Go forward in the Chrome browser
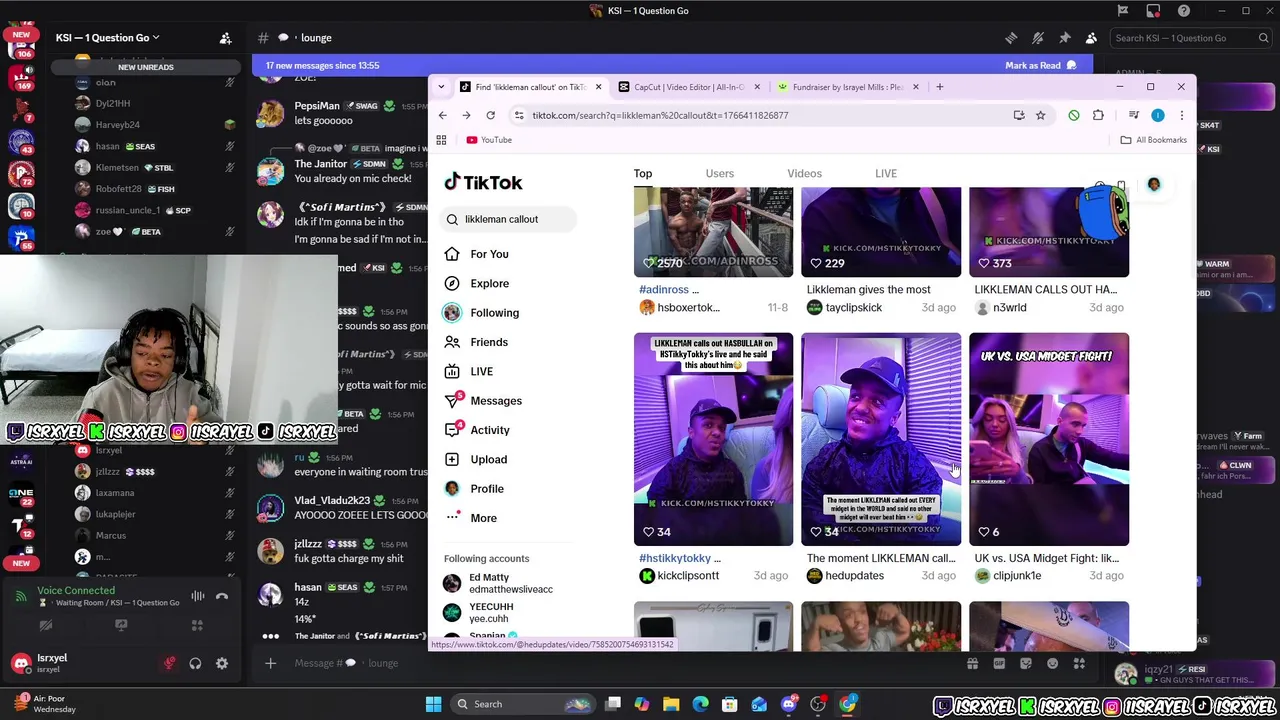The image size is (1280, 720). tap(466, 115)
